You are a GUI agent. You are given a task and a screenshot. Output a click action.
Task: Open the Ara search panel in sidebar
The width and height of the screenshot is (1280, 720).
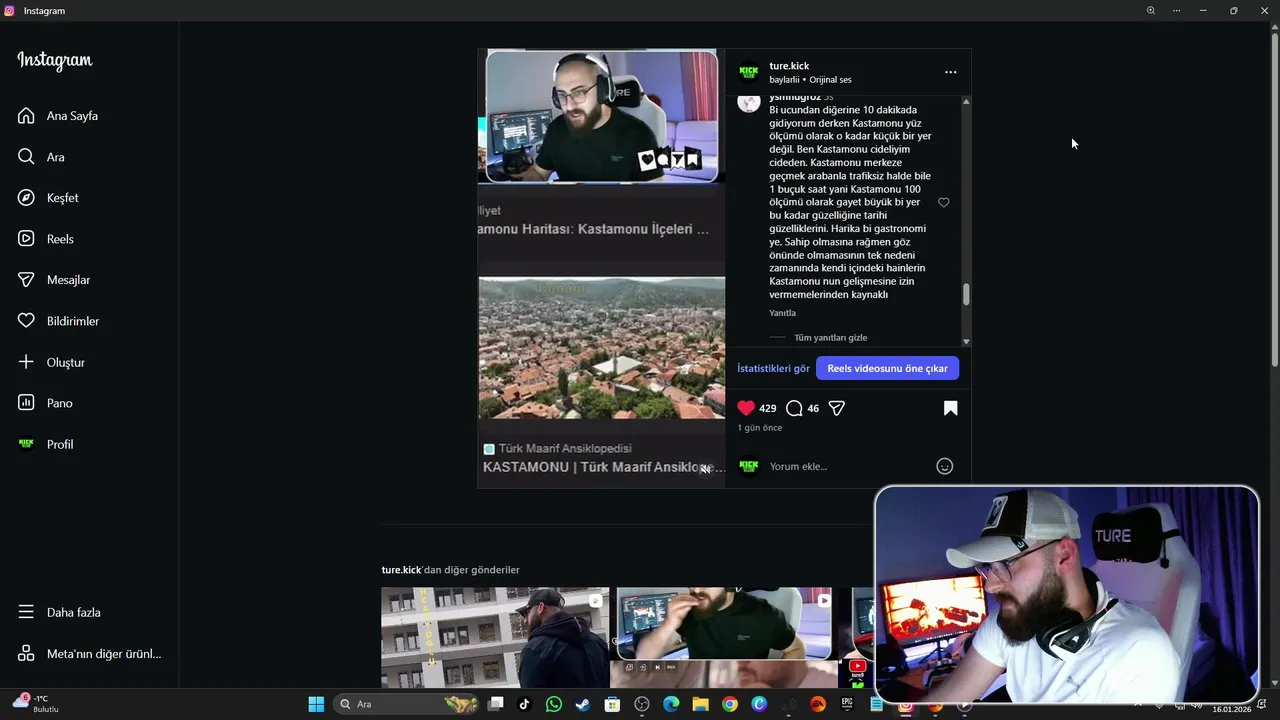pos(41,157)
